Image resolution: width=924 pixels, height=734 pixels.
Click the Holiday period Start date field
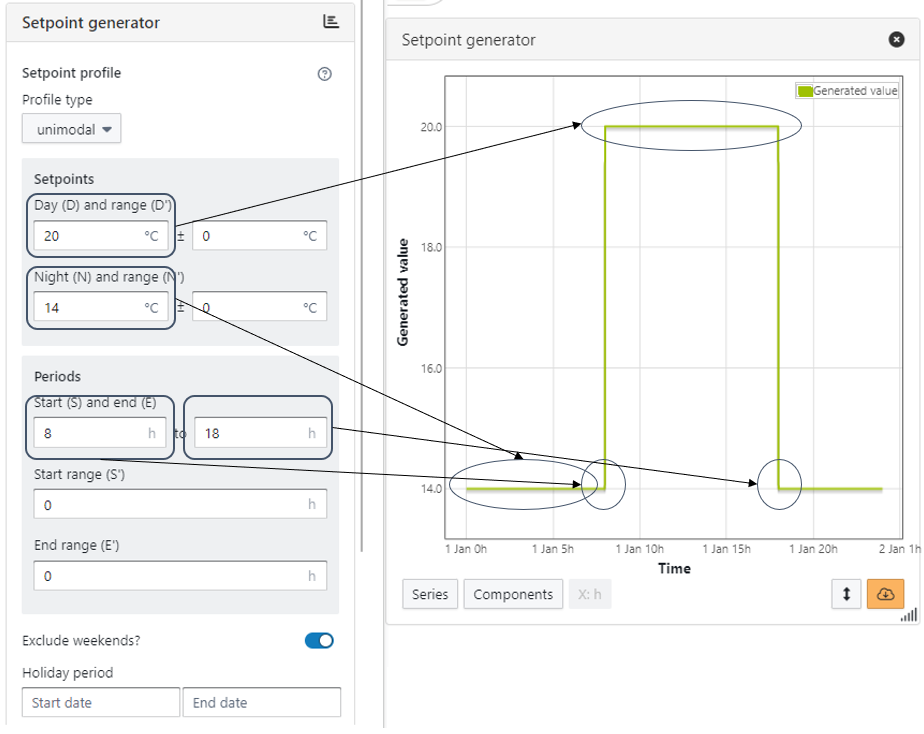click(x=100, y=703)
